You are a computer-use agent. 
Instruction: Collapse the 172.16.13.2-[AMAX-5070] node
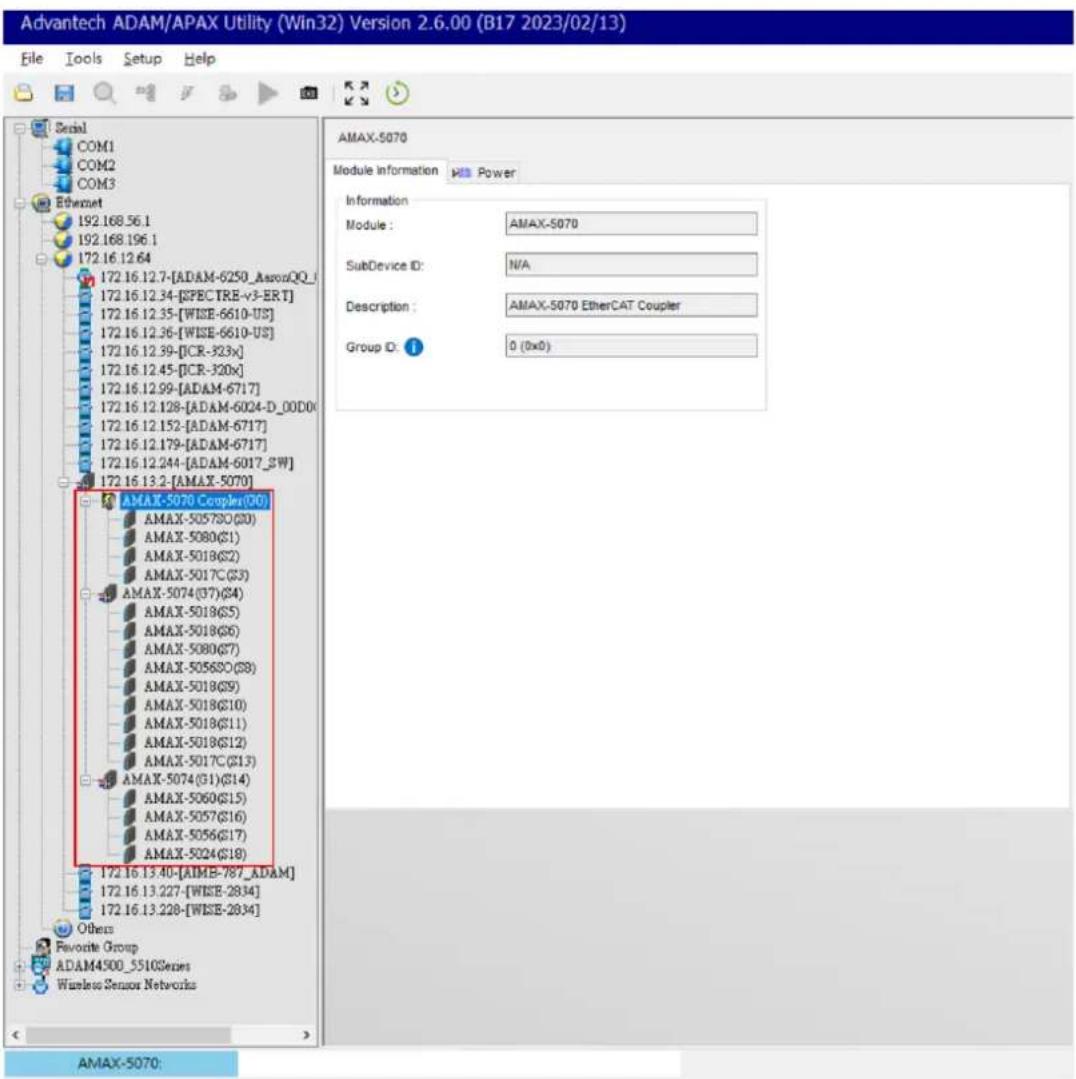coord(63,482)
